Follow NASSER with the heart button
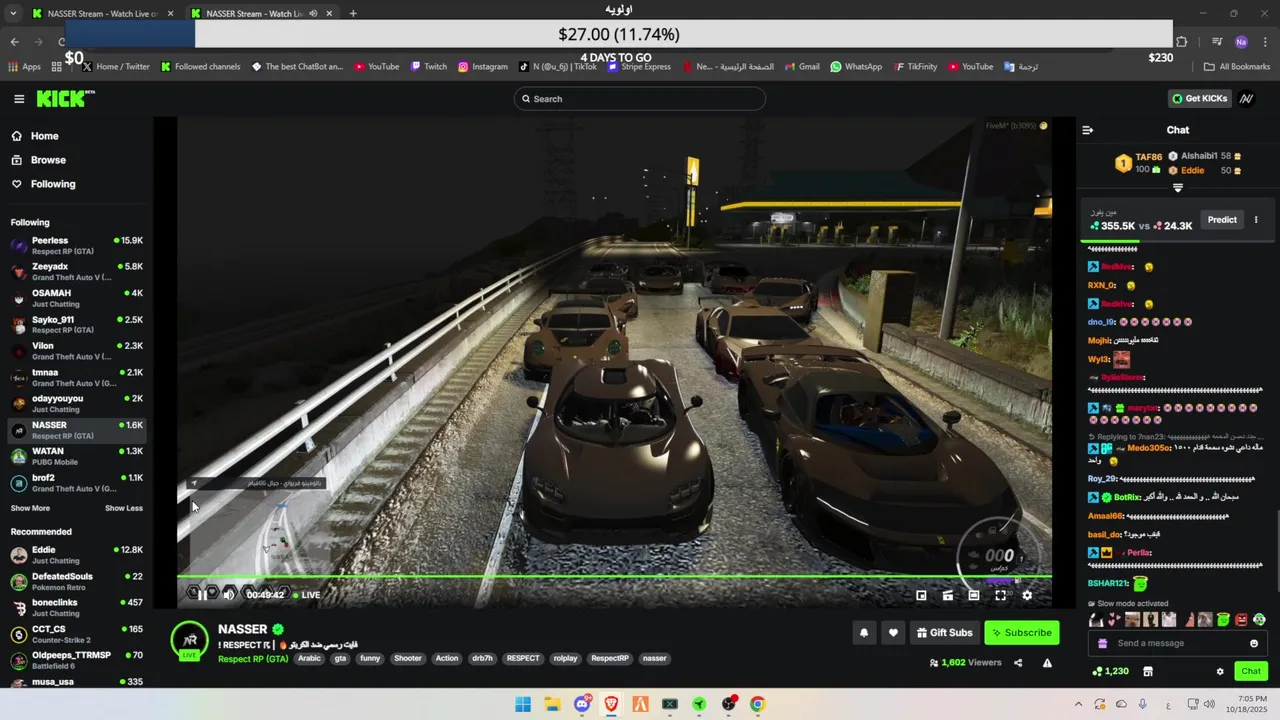The width and height of the screenshot is (1280, 720). tap(893, 633)
